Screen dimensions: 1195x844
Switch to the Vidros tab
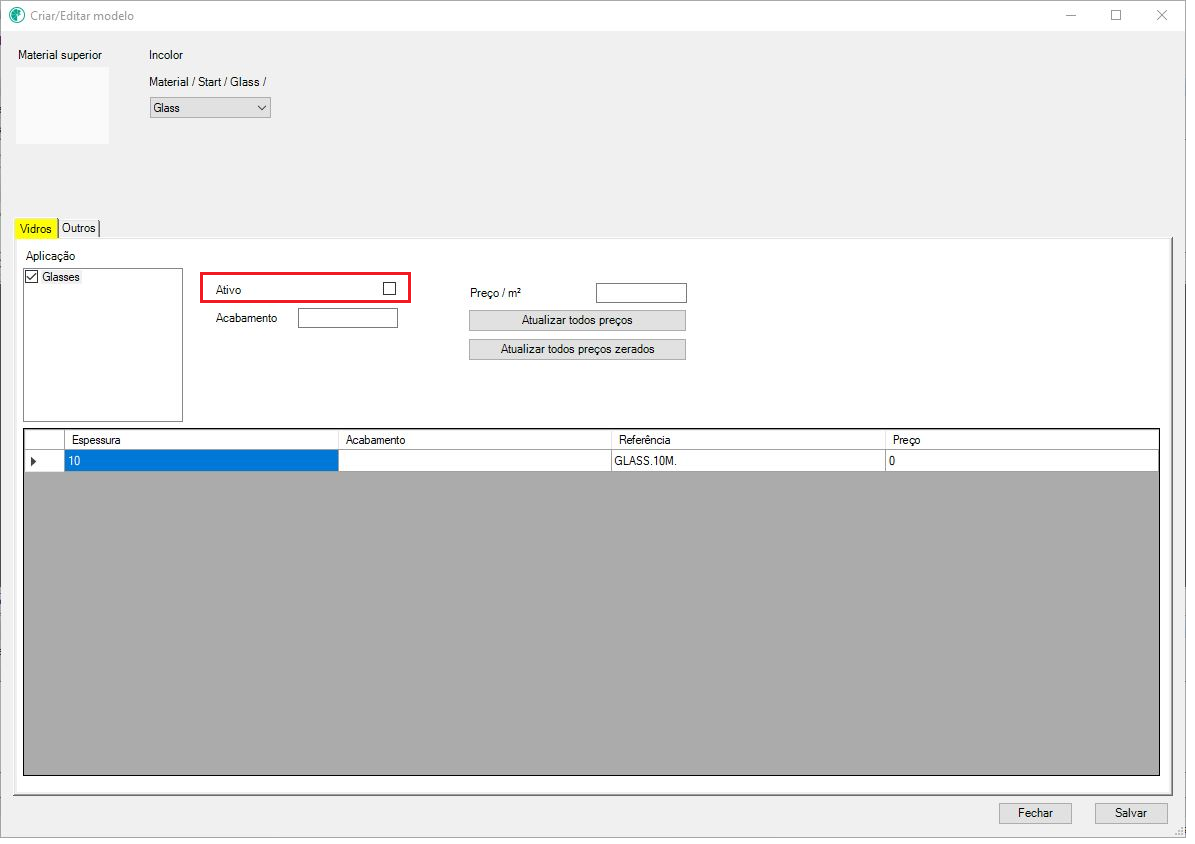(x=36, y=230)
